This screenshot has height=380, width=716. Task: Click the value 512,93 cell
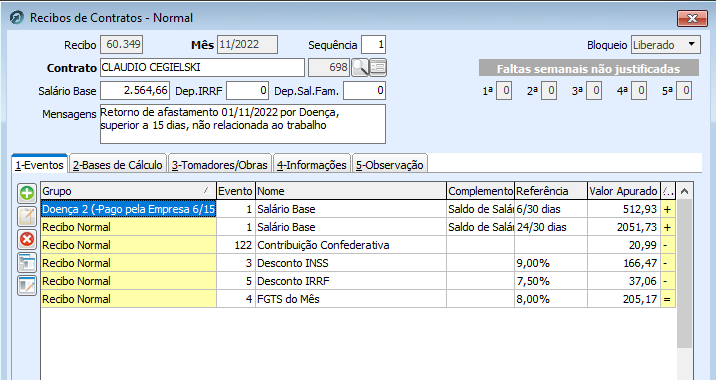(x=624, y=209)
